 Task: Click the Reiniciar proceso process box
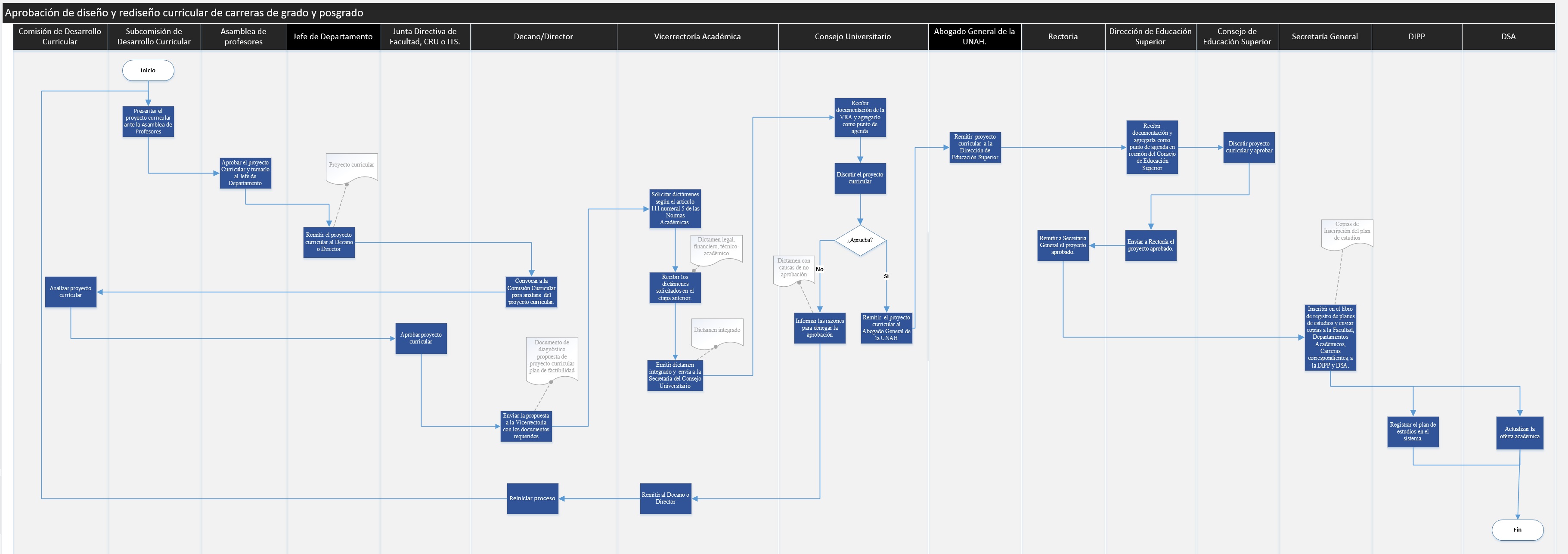click(533, 498)
